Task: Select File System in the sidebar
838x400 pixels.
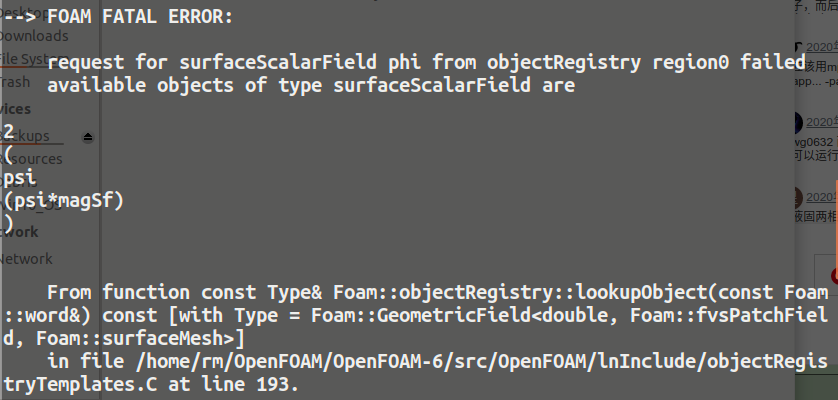Action: pyautogui.click(x=32, y=59)
